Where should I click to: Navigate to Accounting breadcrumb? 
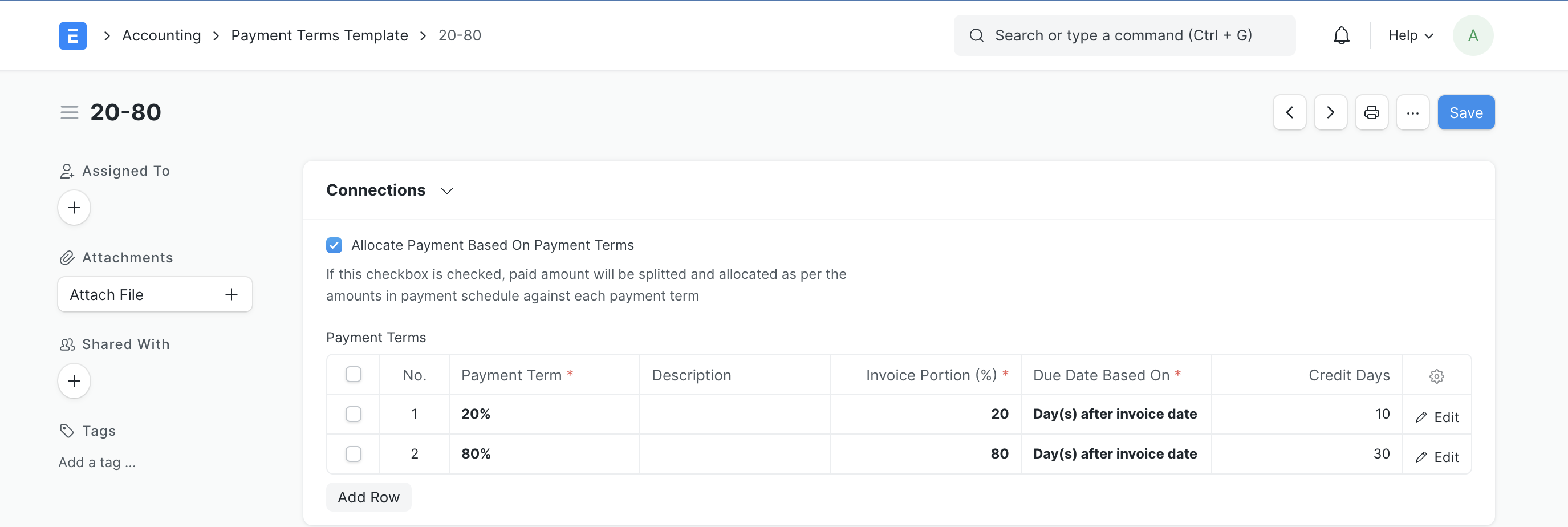pyautogui.click(x=161, y=35)
